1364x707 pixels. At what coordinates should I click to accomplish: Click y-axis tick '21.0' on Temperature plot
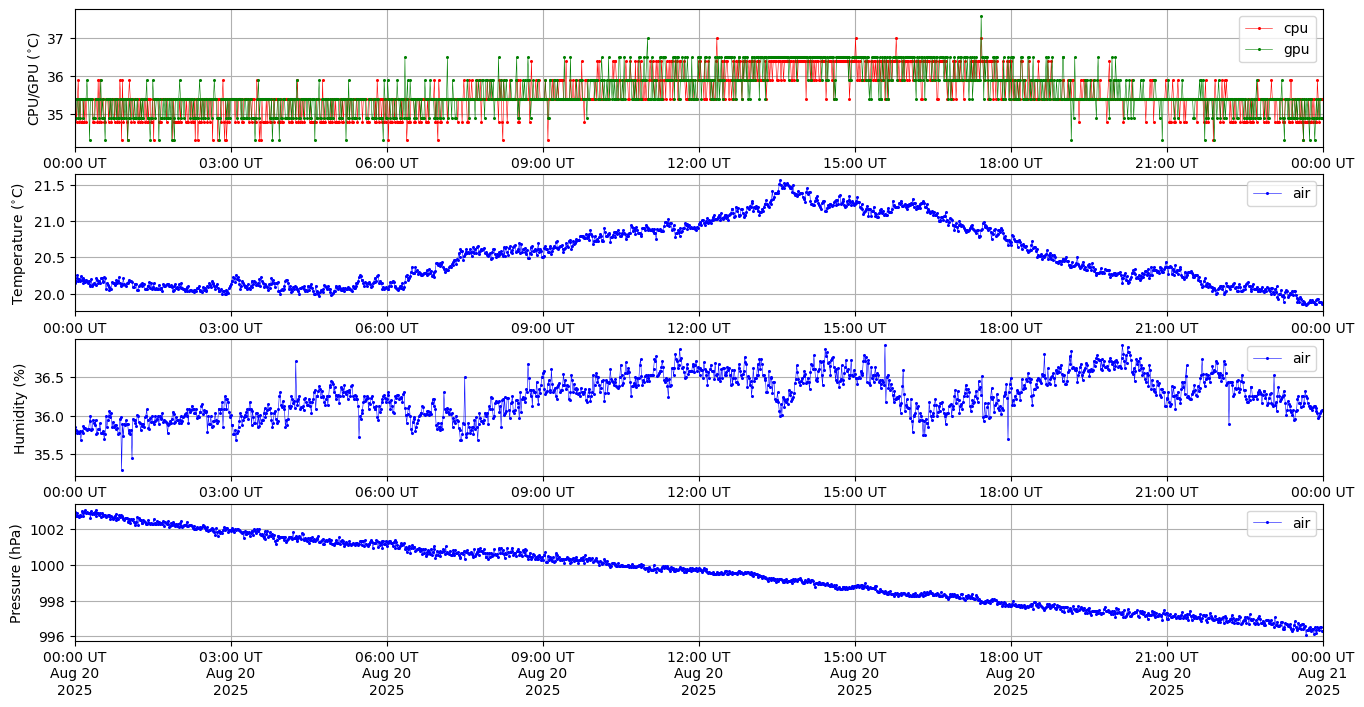tap(51, 221)
